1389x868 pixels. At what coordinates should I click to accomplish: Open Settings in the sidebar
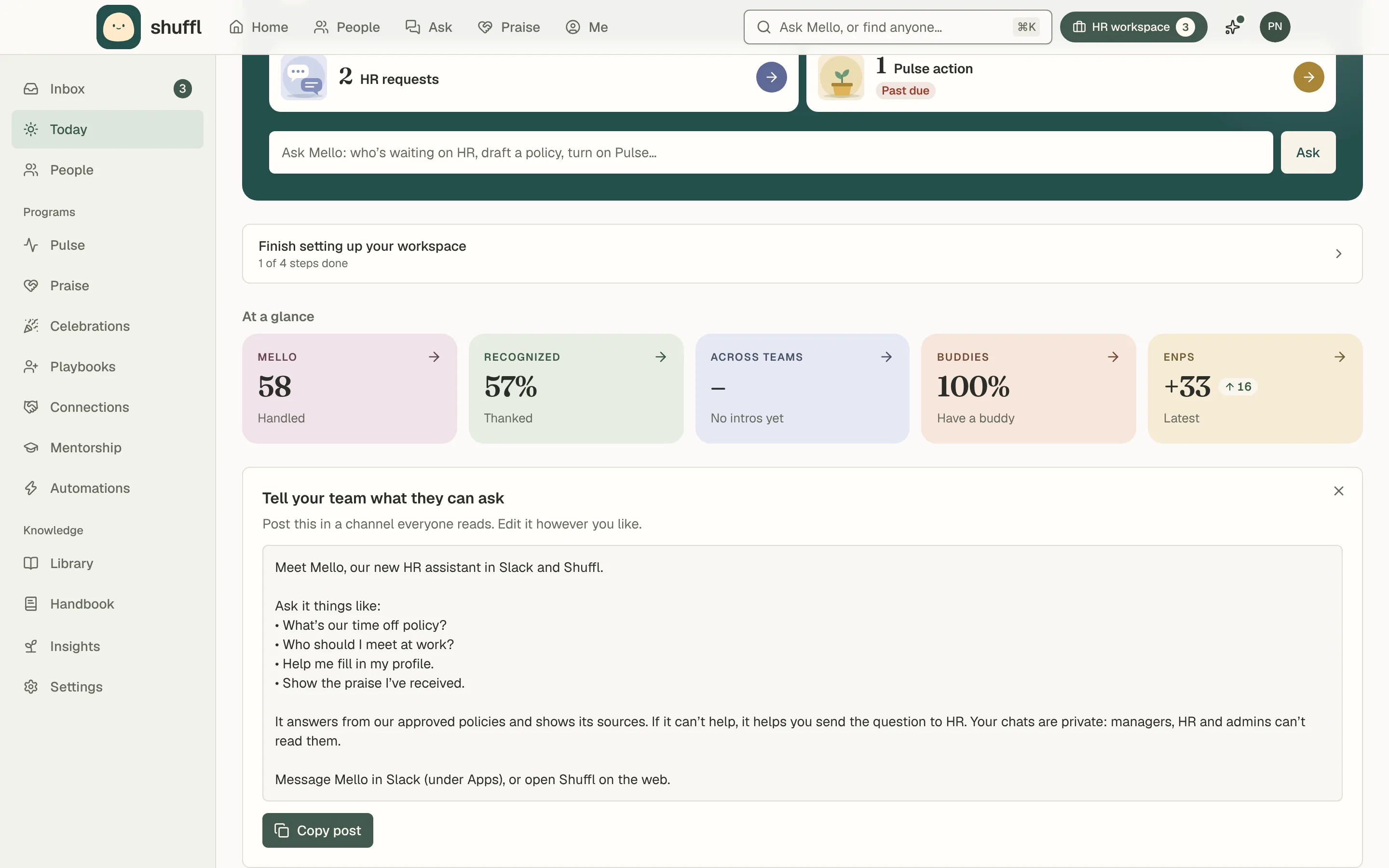108,687
